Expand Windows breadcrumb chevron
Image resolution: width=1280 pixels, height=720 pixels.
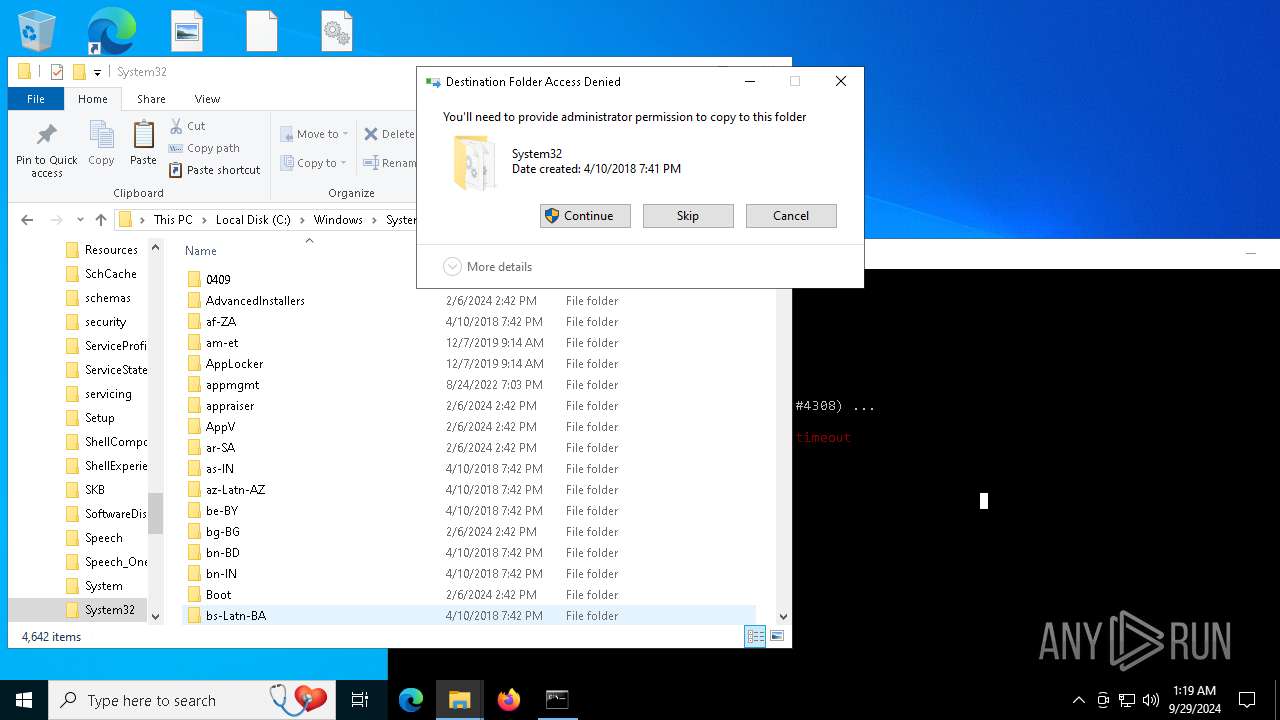(x=374, y=220)
